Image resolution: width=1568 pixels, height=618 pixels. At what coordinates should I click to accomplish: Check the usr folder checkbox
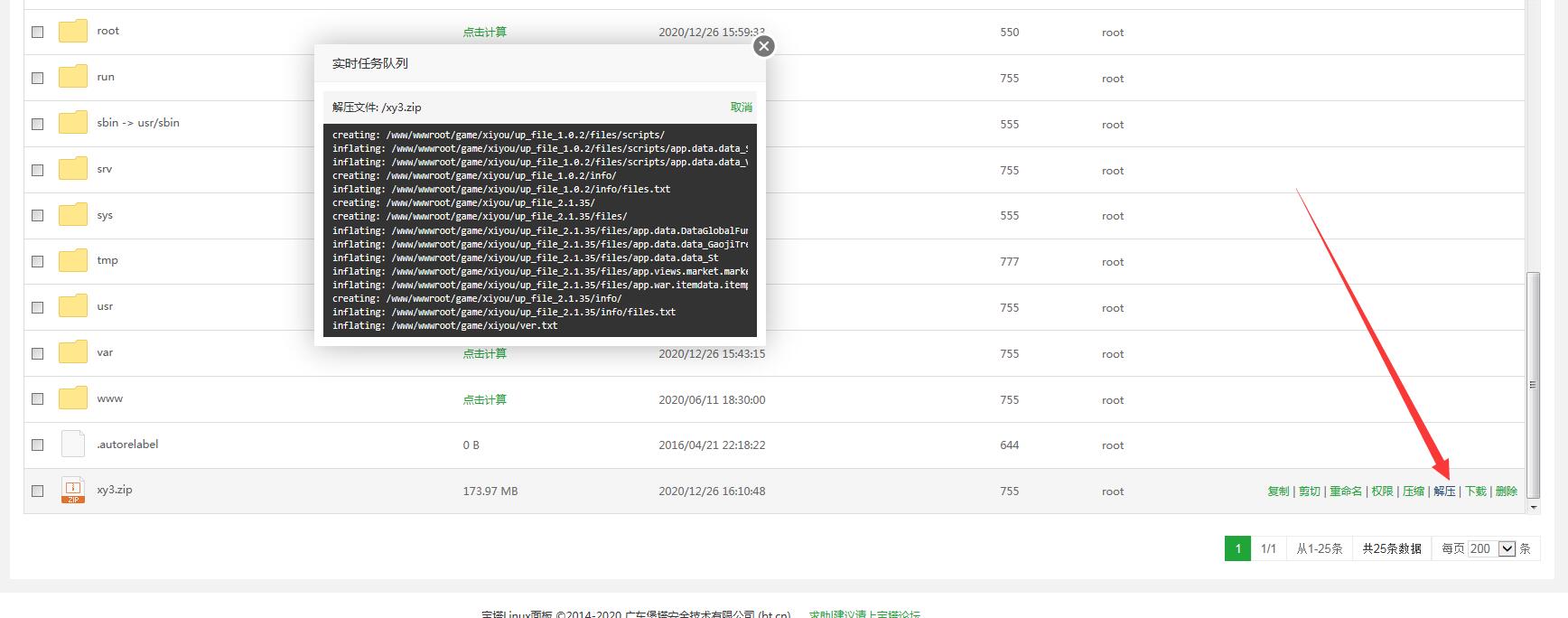[x=38, y=307]
